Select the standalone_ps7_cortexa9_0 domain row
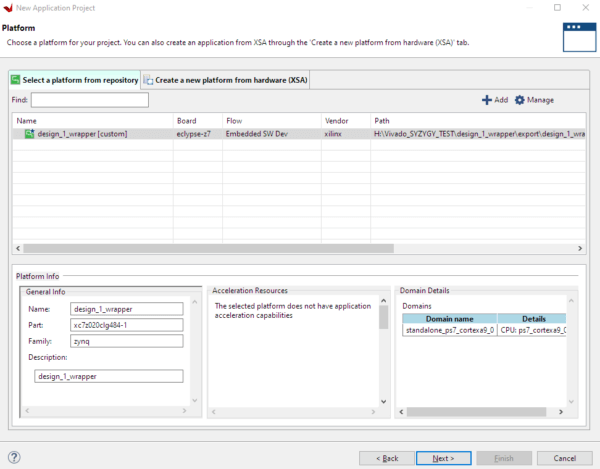Image resolution: width=600 pixels, height=469 pixels. (449, 329)
